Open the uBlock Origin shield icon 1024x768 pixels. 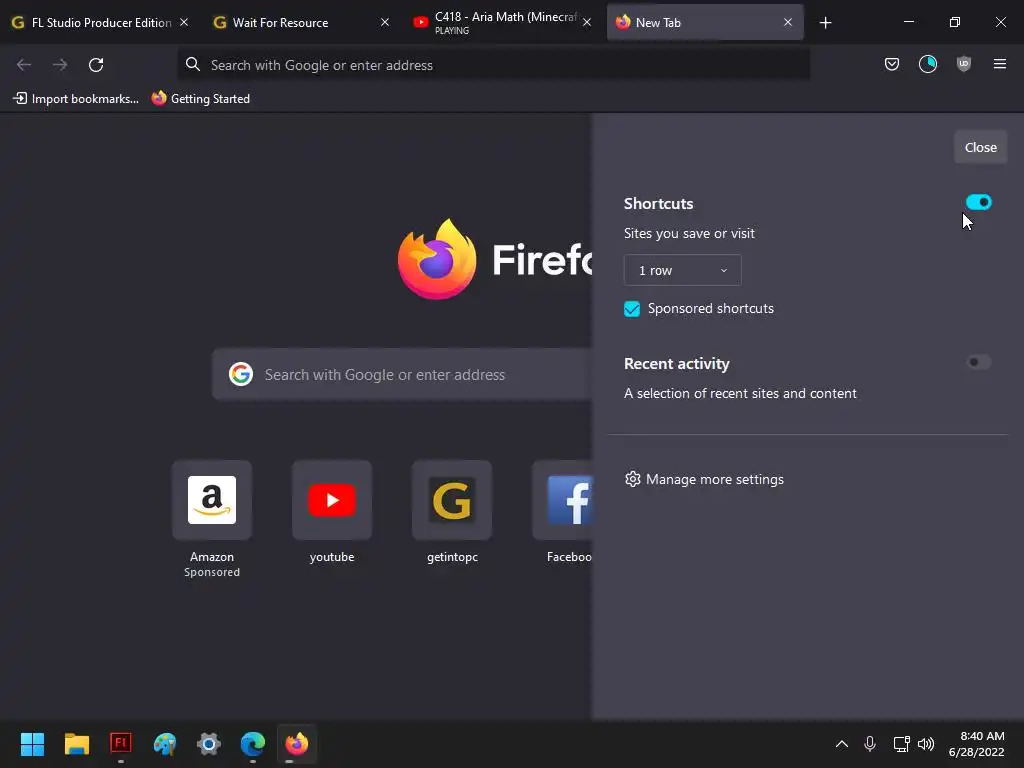[x=963, y=64]
